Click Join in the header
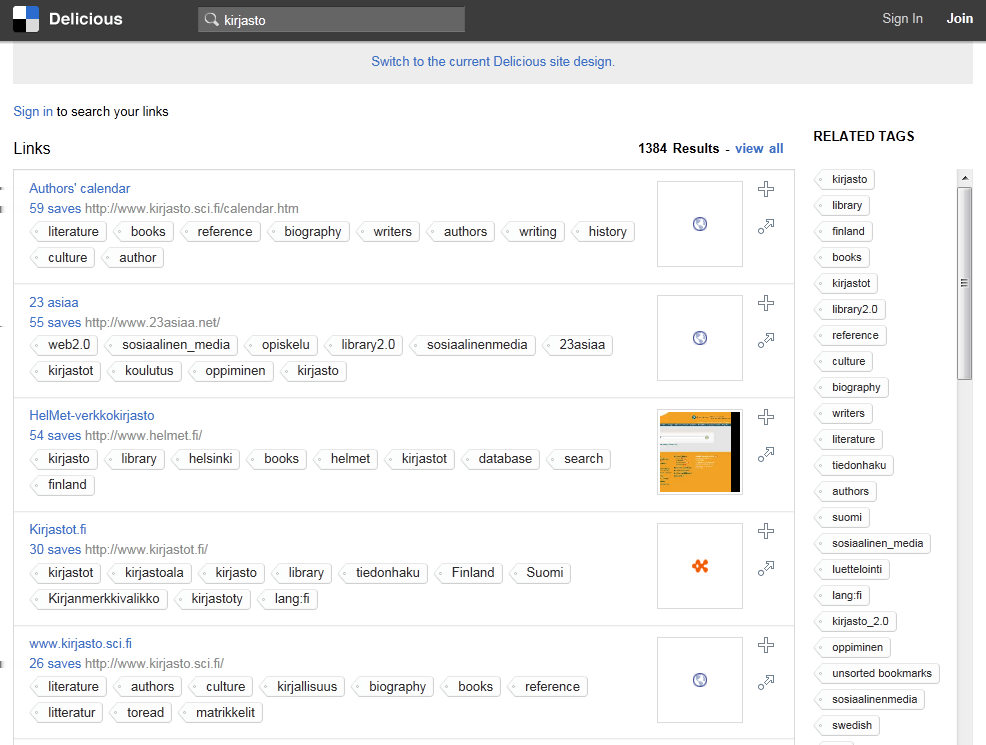Viewport: 986px width, 745px height. click(960, 19)
